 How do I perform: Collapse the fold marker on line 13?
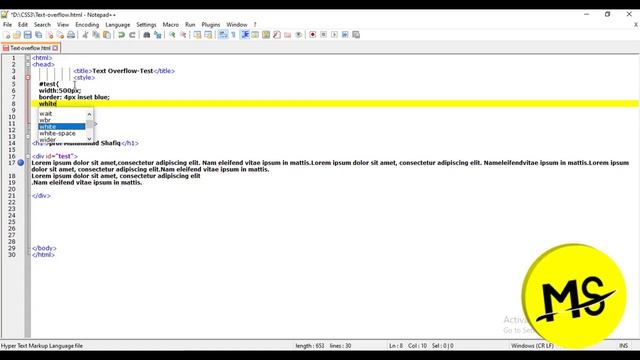[28, 137]
